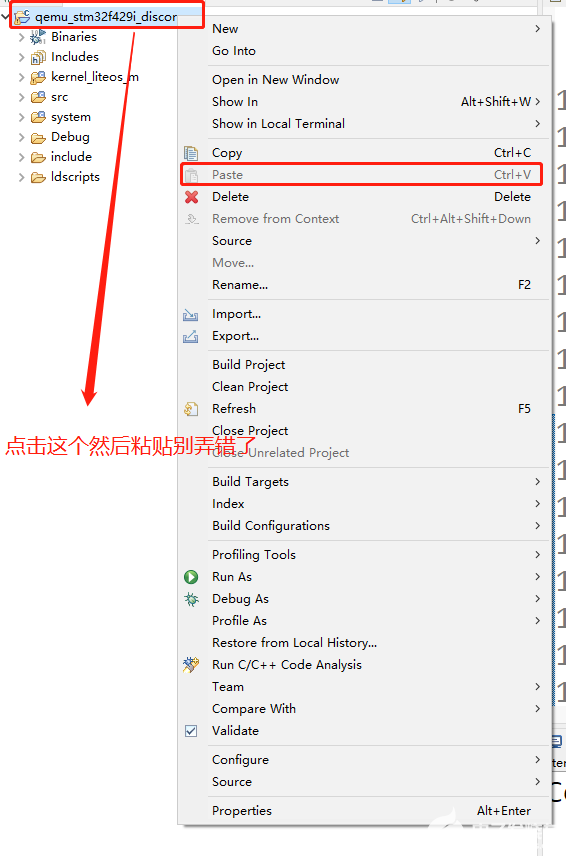Select the src folder
566x856 pixels.
click(x=59, y=97)
